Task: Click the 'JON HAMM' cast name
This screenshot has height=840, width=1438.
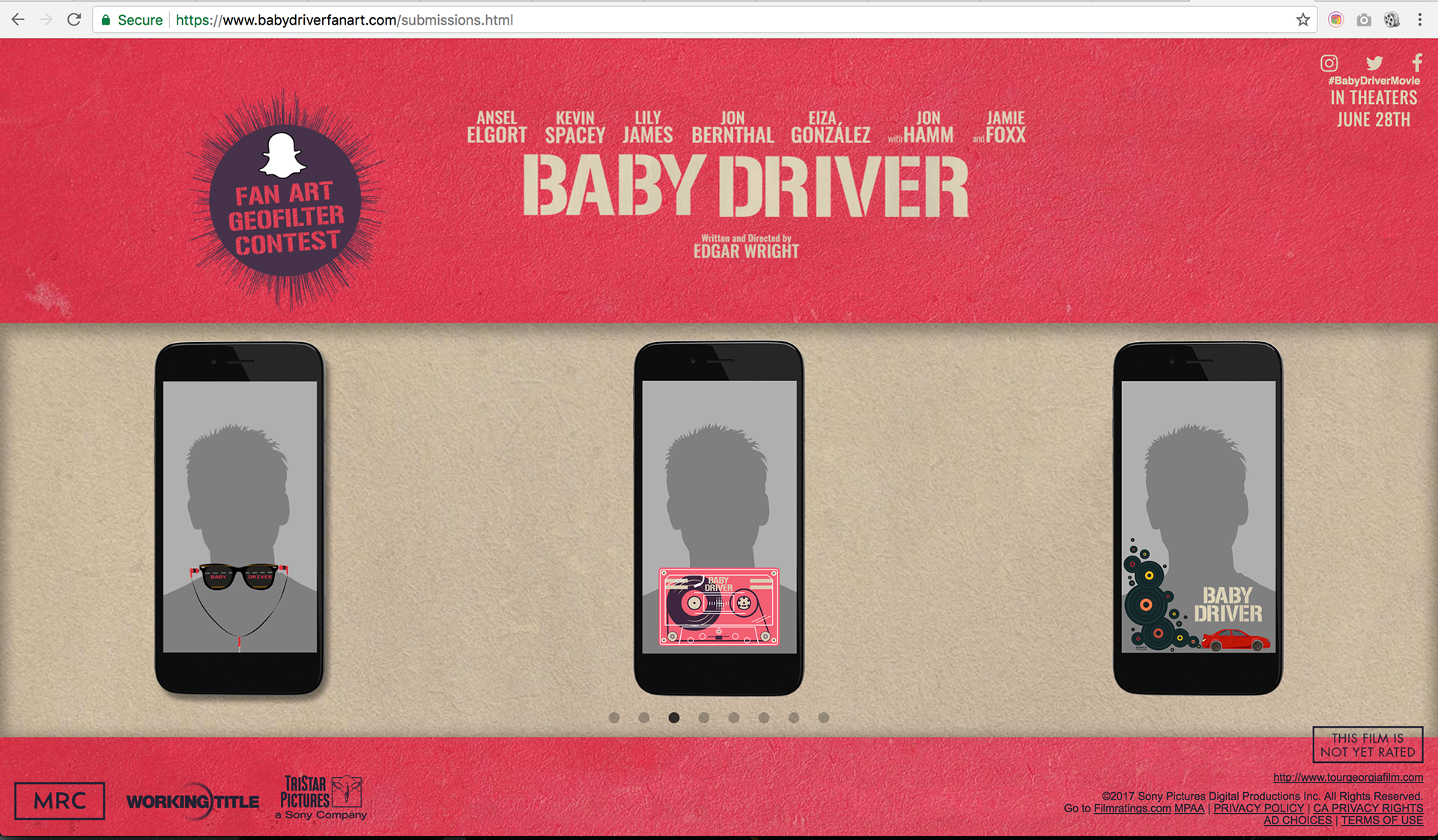Action: pyautogui.click(x=921, y=127)
